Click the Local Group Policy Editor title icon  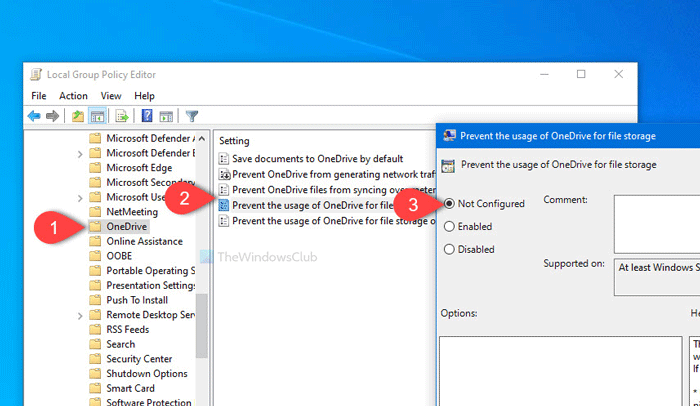click(36, 75)
